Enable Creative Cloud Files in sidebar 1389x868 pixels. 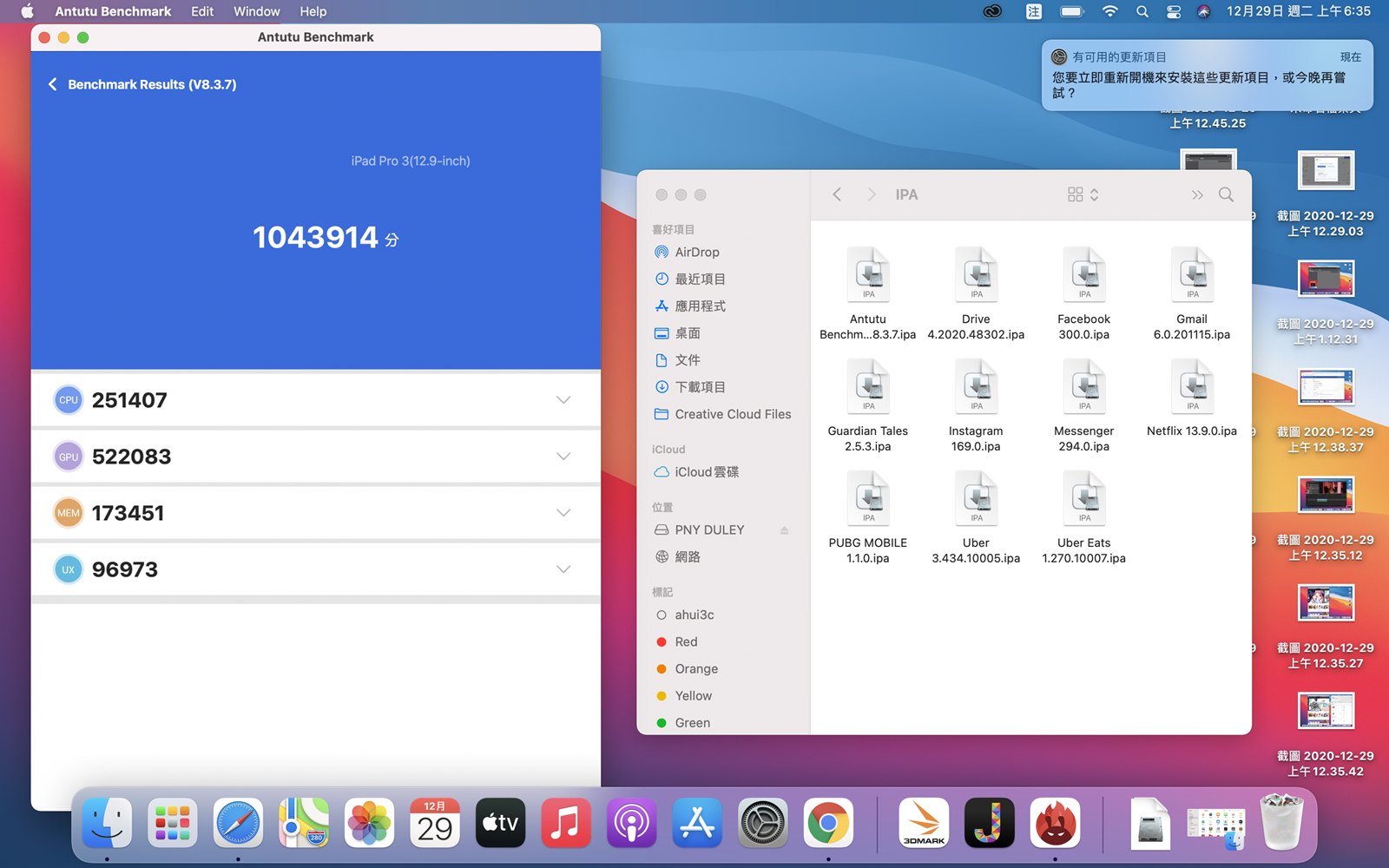732,414
